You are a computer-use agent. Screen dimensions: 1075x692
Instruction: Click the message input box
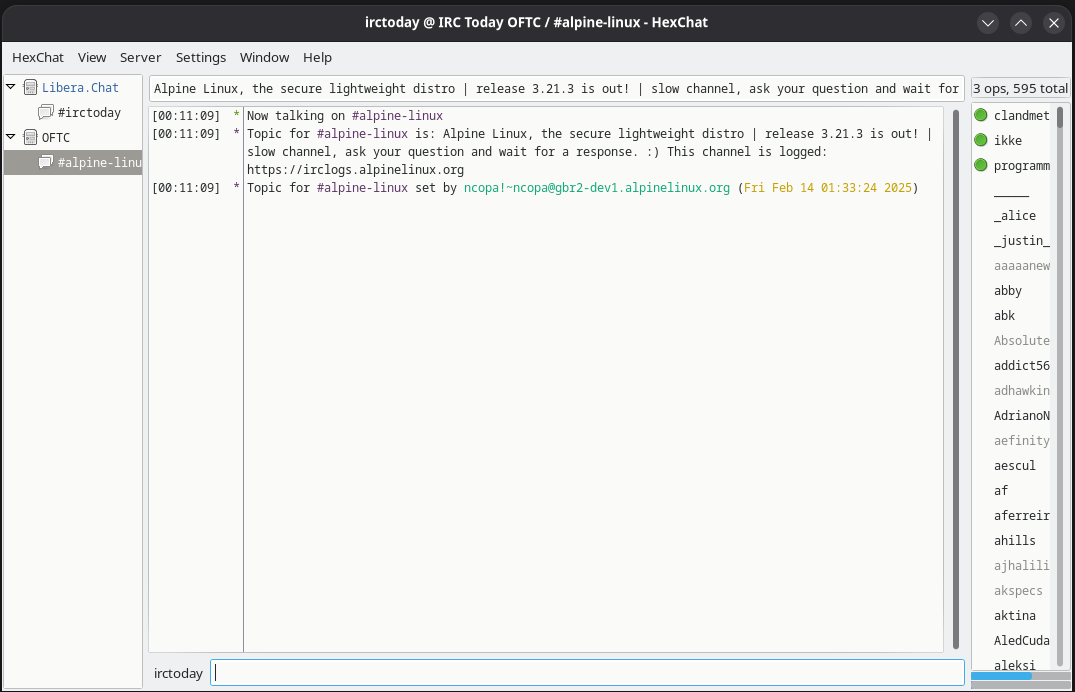pos(588,673)
